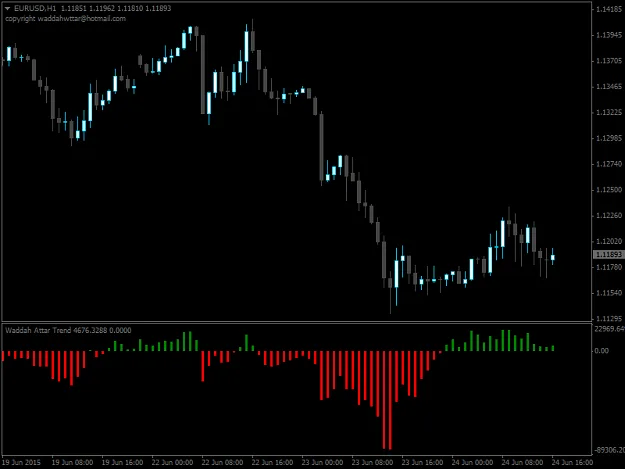Select time label 22 Jun 00:00
The image size is (625, 469).
click(x=172, y=463)
